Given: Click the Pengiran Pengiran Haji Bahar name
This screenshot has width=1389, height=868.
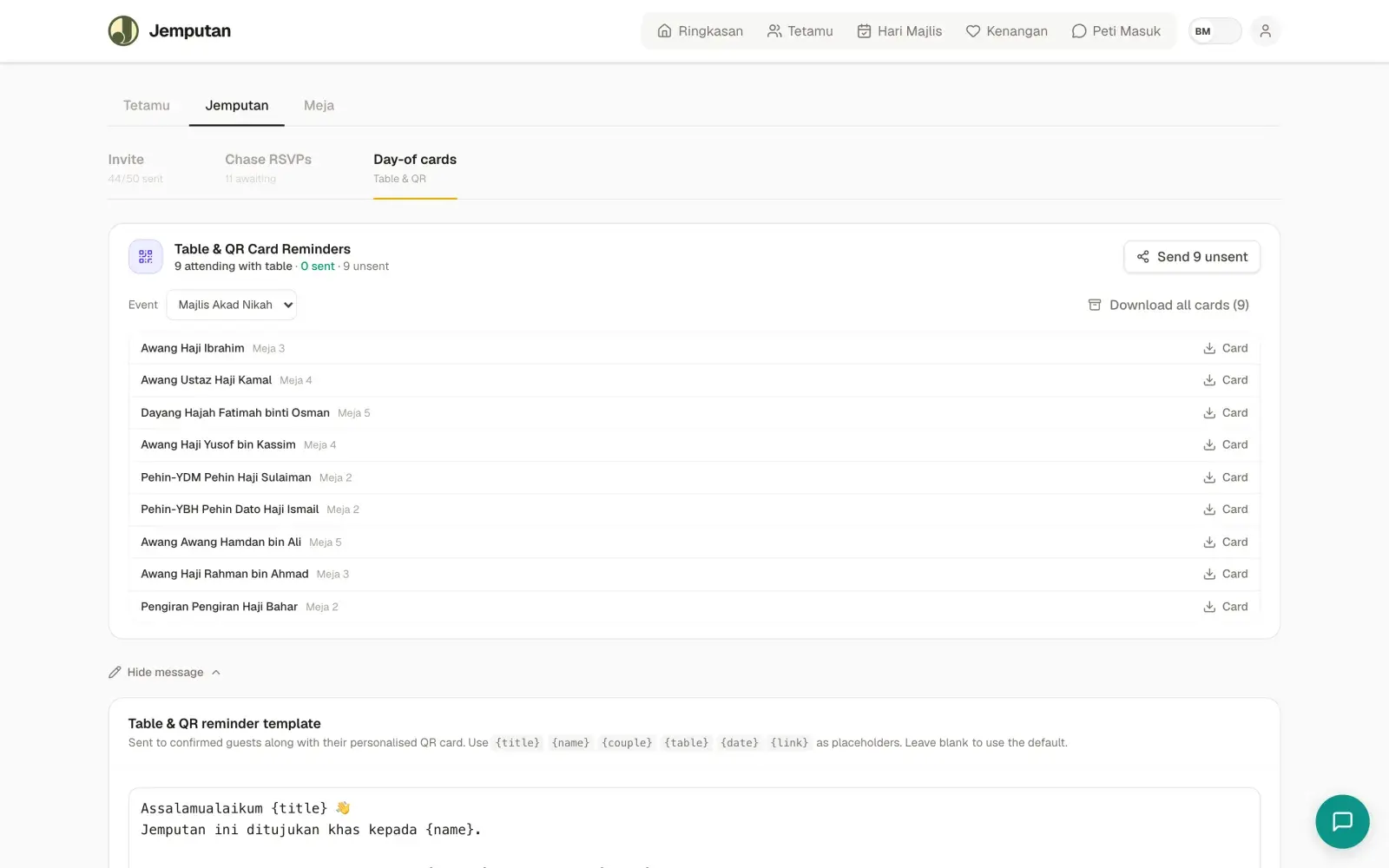Looking at the screenshot, I should tap(219, 607).
